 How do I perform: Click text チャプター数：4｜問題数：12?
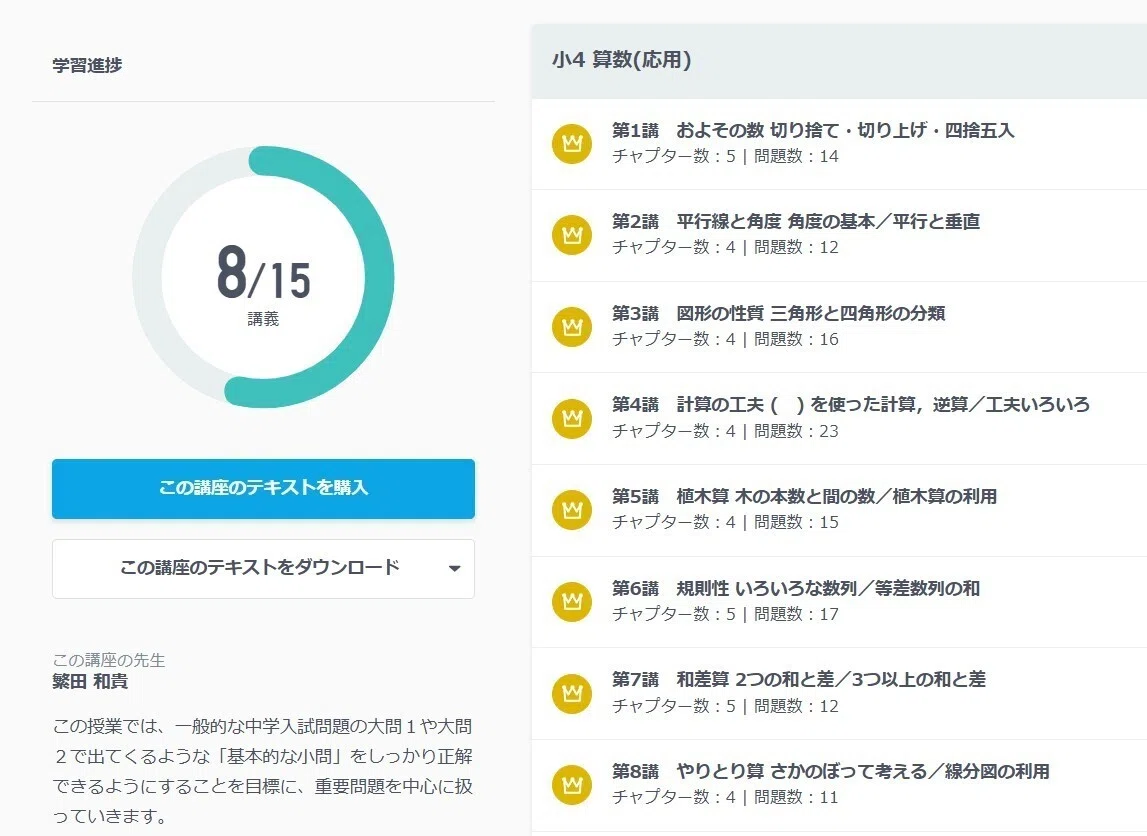click(725, 247)
